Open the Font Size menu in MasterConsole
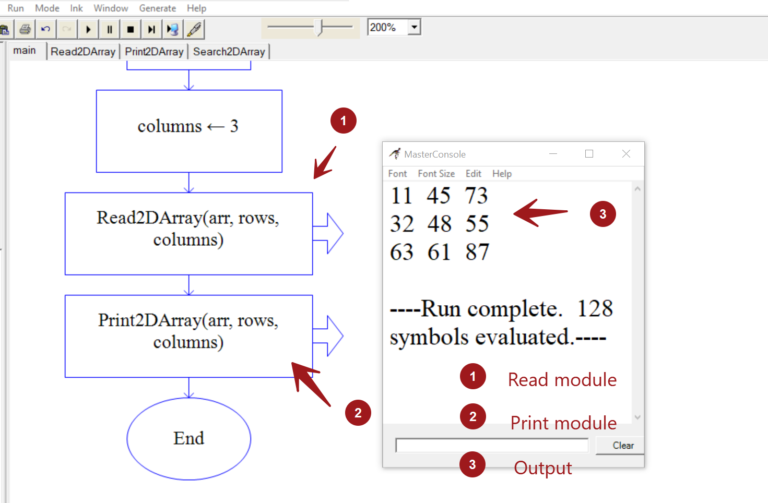The image size is (768, 503). coord(436,173)
